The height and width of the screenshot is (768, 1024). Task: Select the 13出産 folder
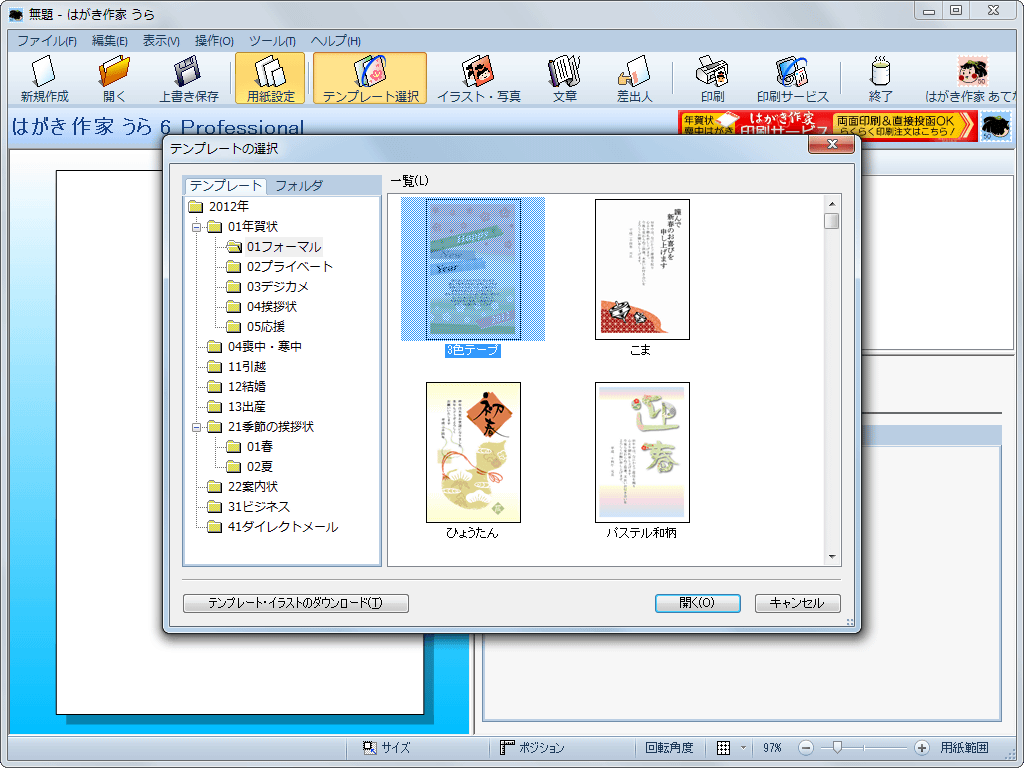[x=237, y=407]
